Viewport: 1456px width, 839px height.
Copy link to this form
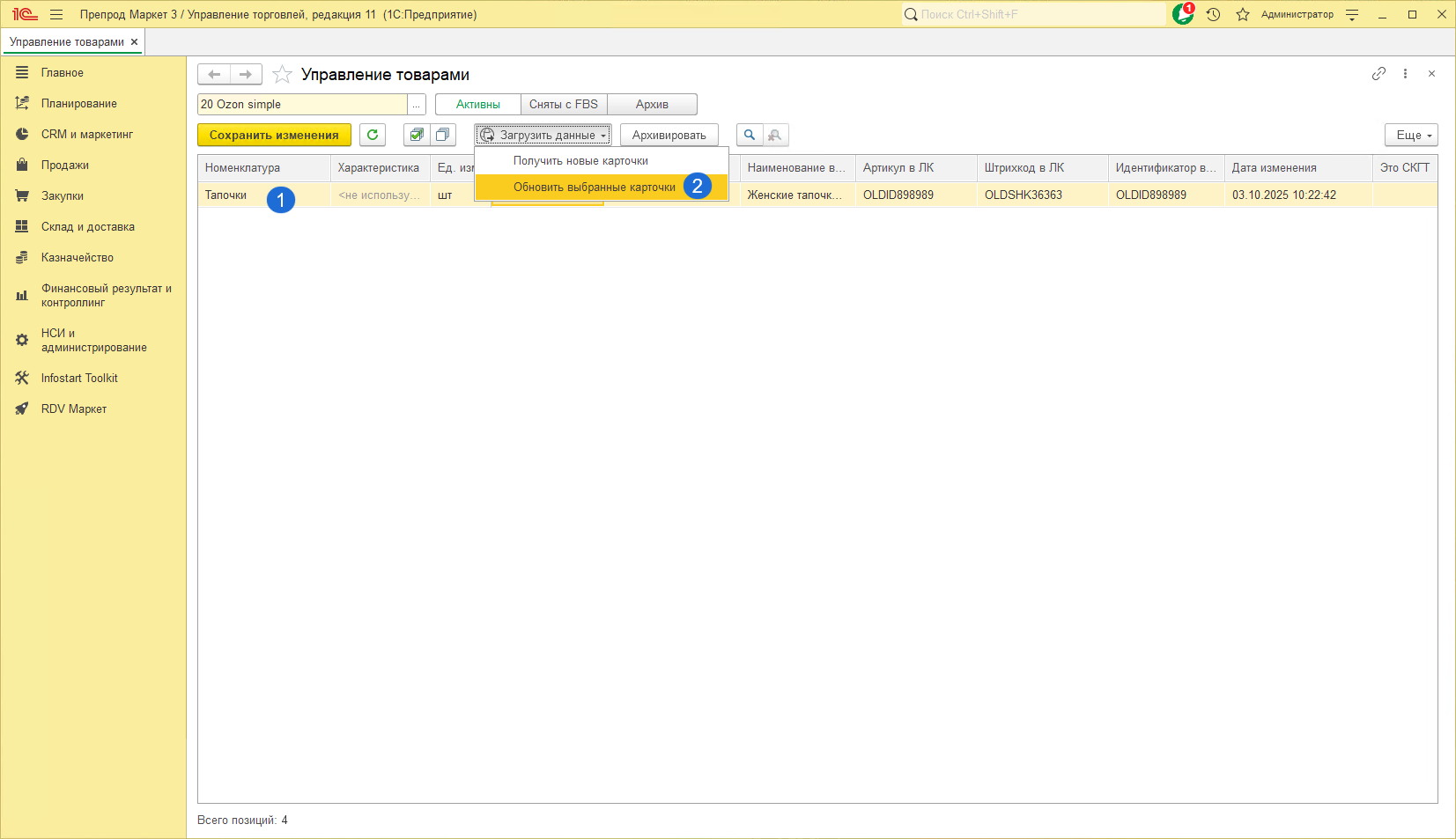(x=1378, y=74)
